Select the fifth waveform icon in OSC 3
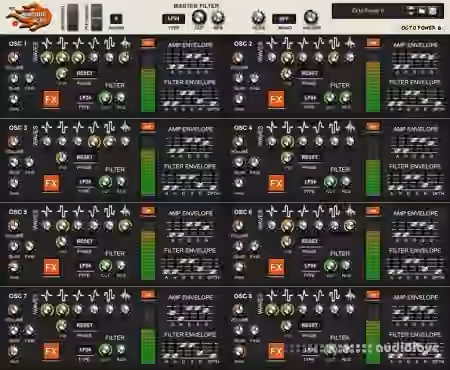Image resolution: width=450 pixels, height=370 pixels. tap(109, 127)
